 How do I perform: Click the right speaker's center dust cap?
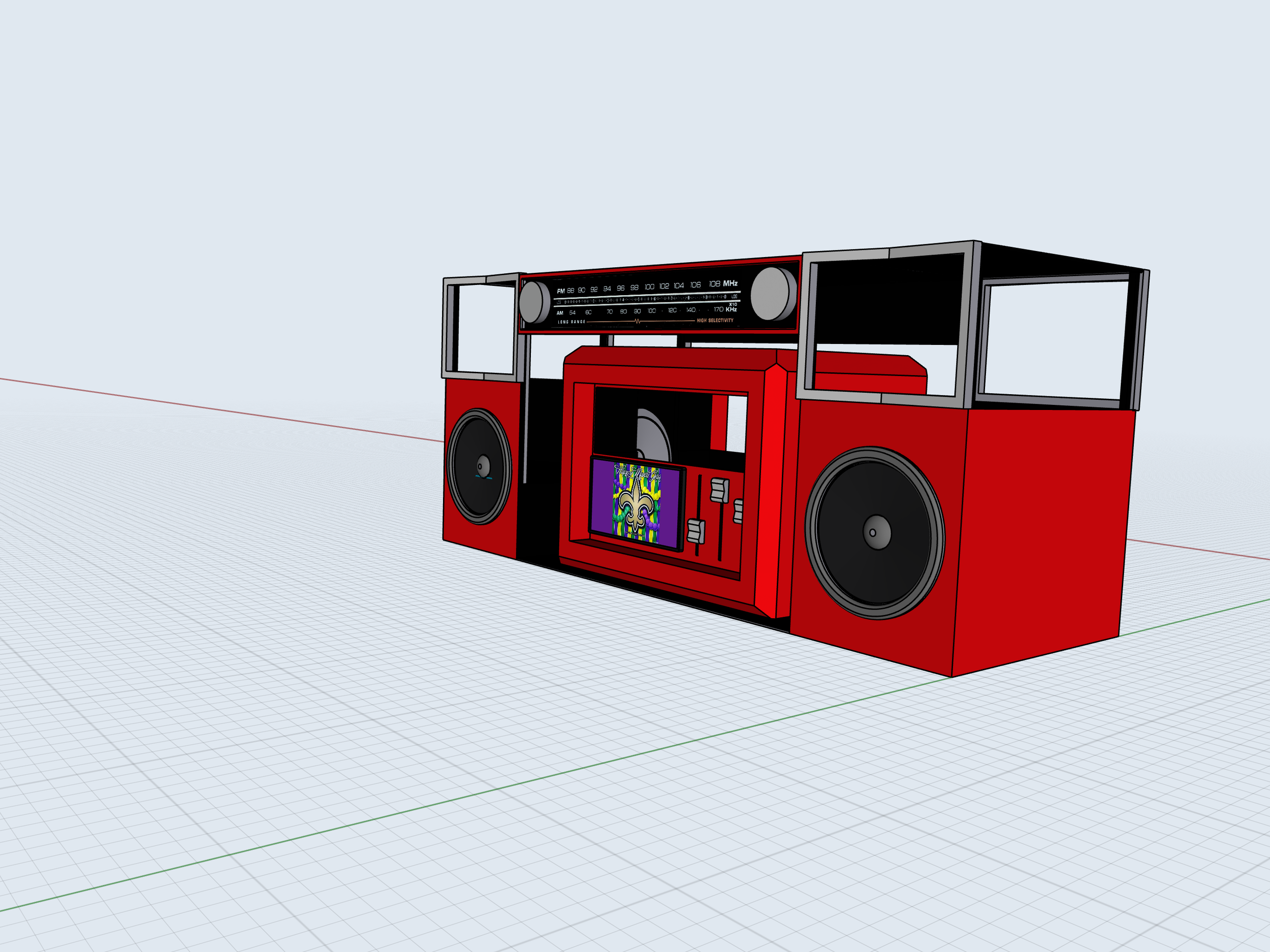[876, 532]
